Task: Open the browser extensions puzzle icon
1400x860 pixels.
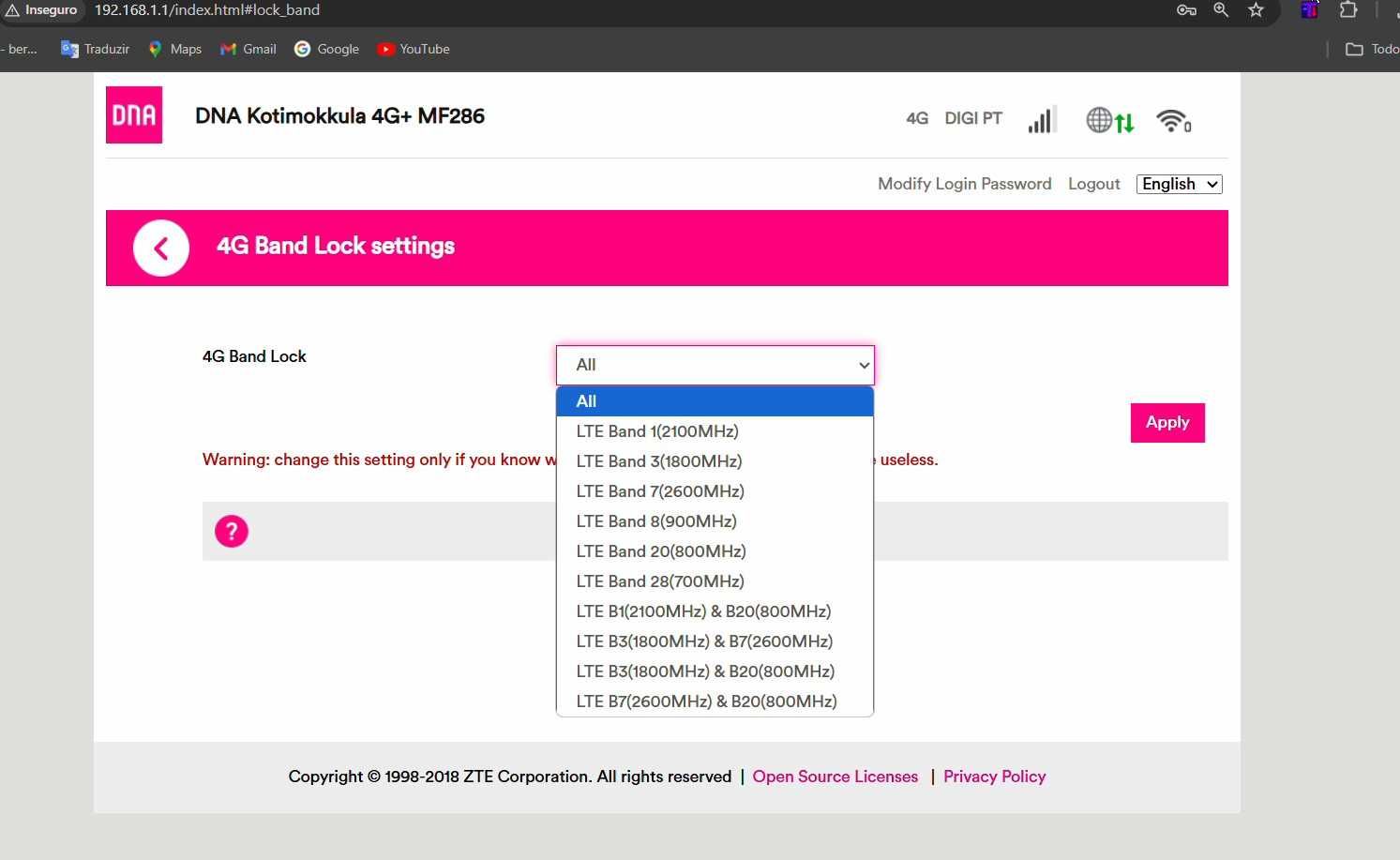Action: click(1348, 10)
